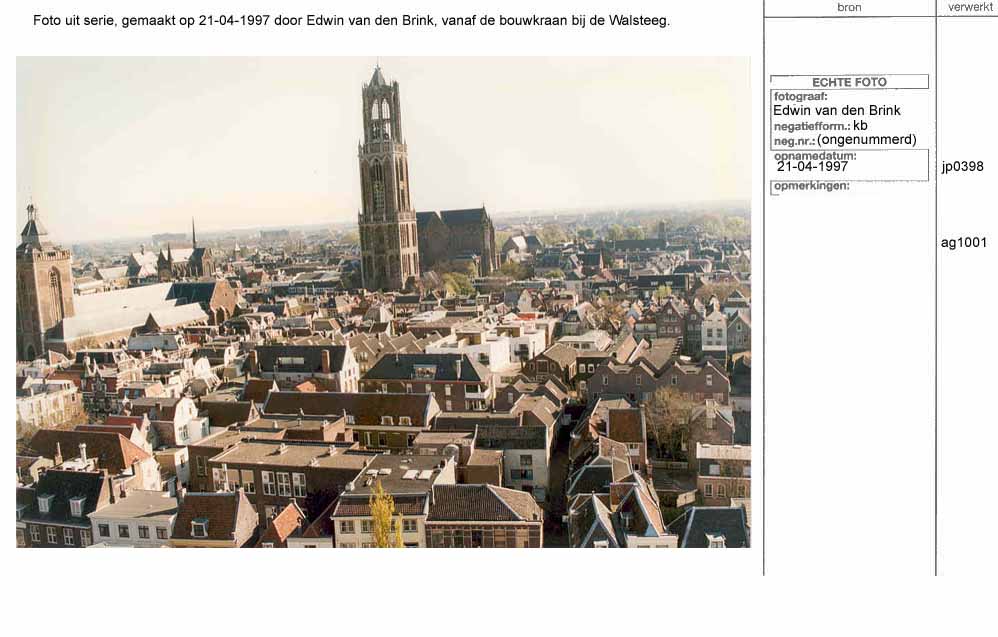
Task: Click the date 21-04-1997 in the info box
Action: point(812,167)
